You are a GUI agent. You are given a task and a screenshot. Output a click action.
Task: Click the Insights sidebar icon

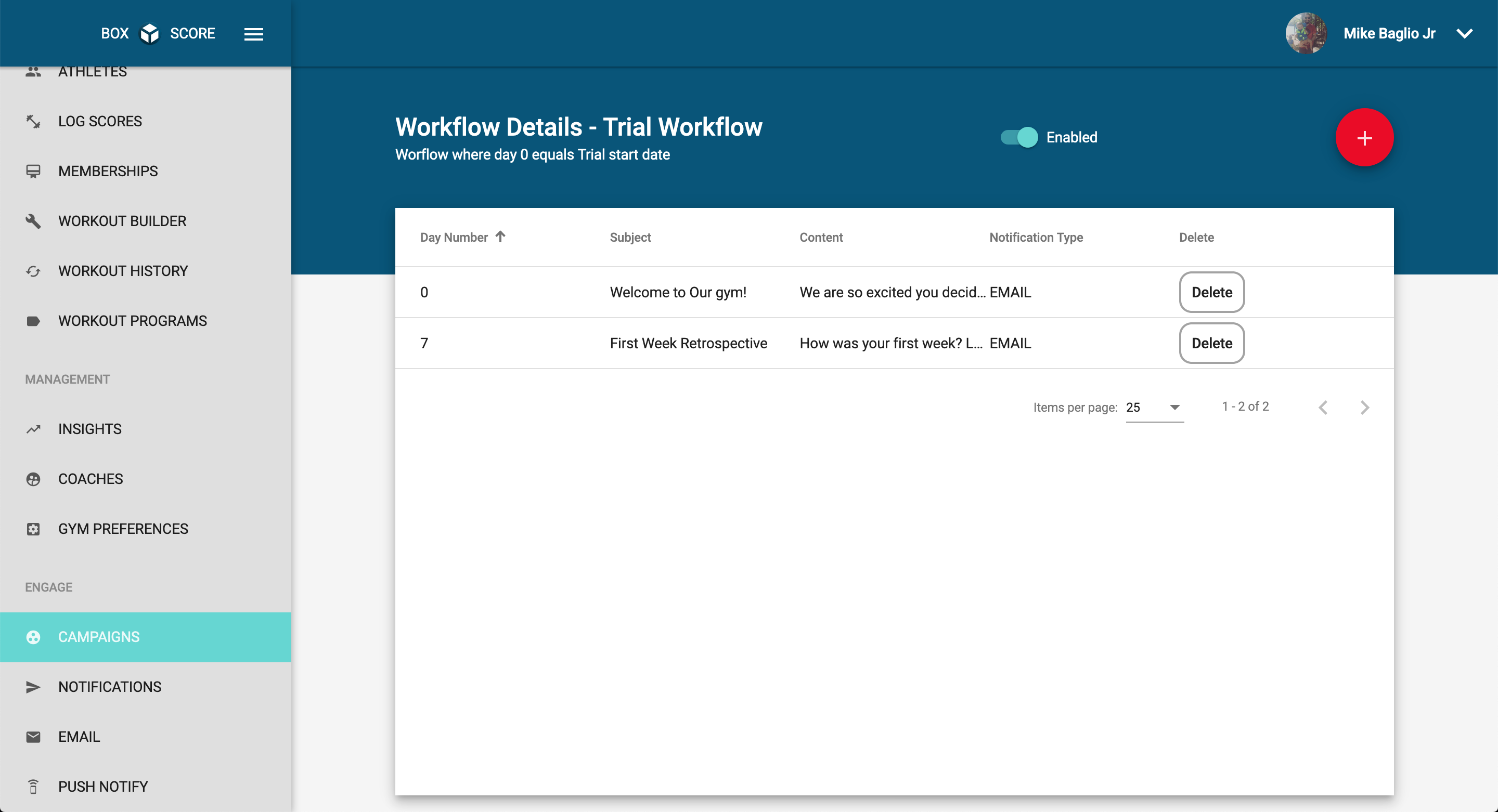[33, 429]
